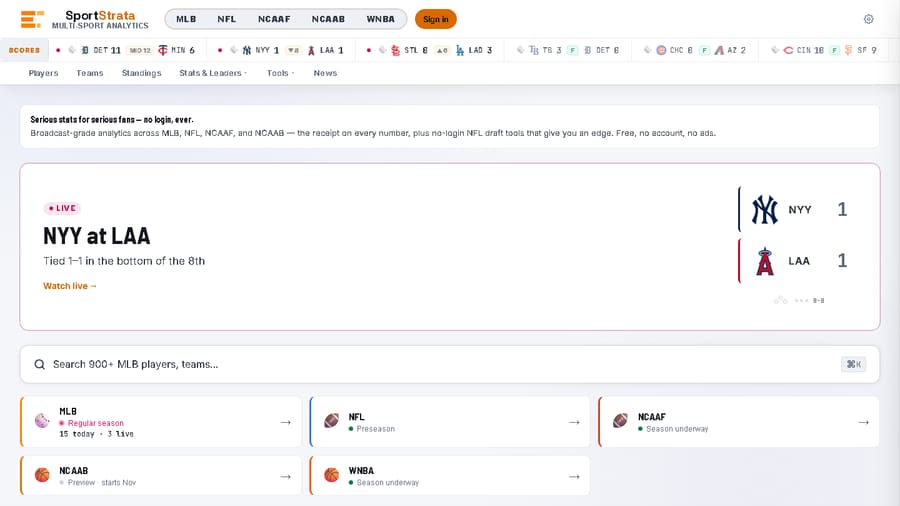The width and height of the screenshot is (900, 506).
Task: Click the SCORES label in ticker
Action: tap(24, 50)
